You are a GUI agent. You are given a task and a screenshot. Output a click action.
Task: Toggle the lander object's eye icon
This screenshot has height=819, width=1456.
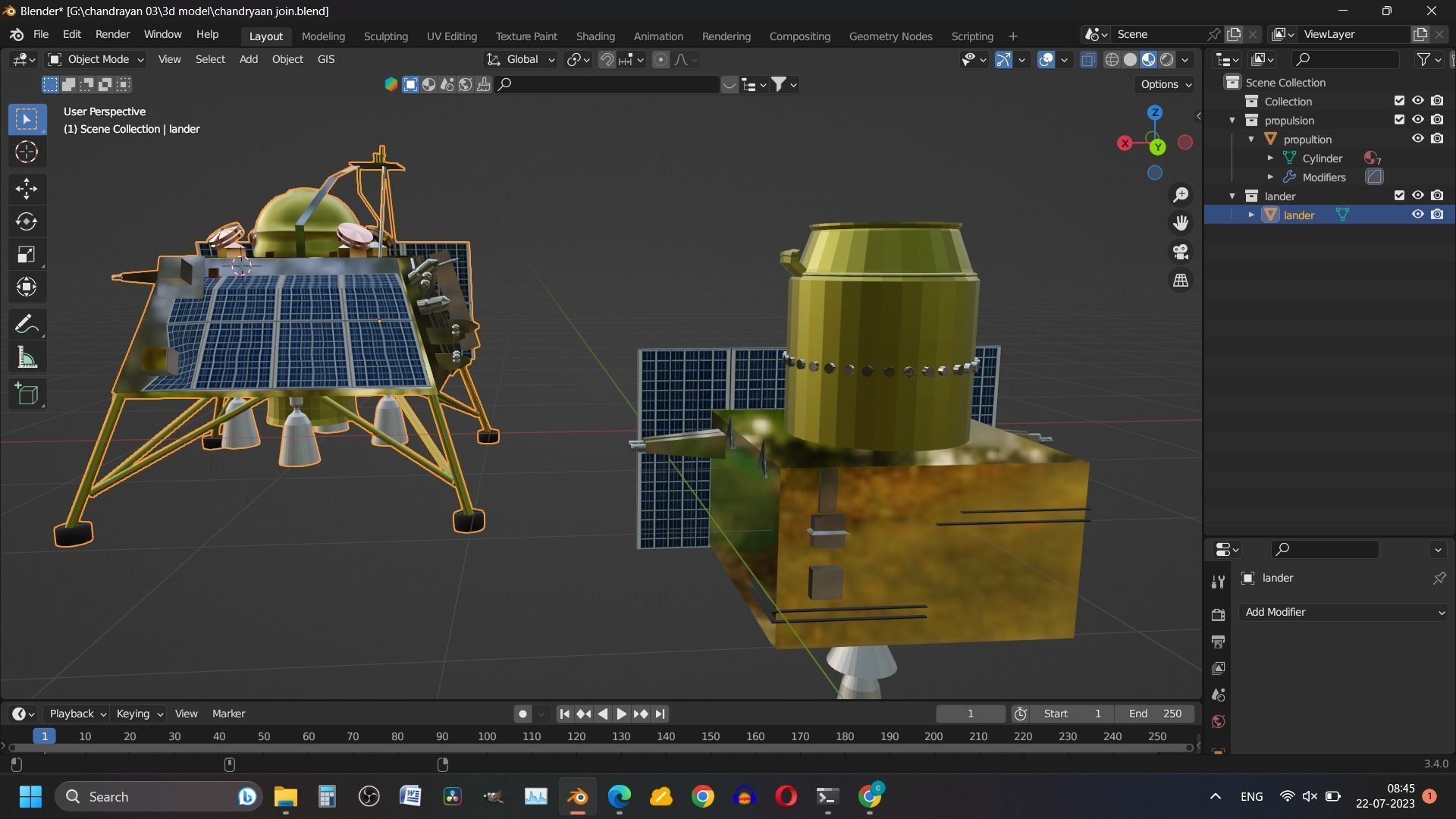point(1417,215)
